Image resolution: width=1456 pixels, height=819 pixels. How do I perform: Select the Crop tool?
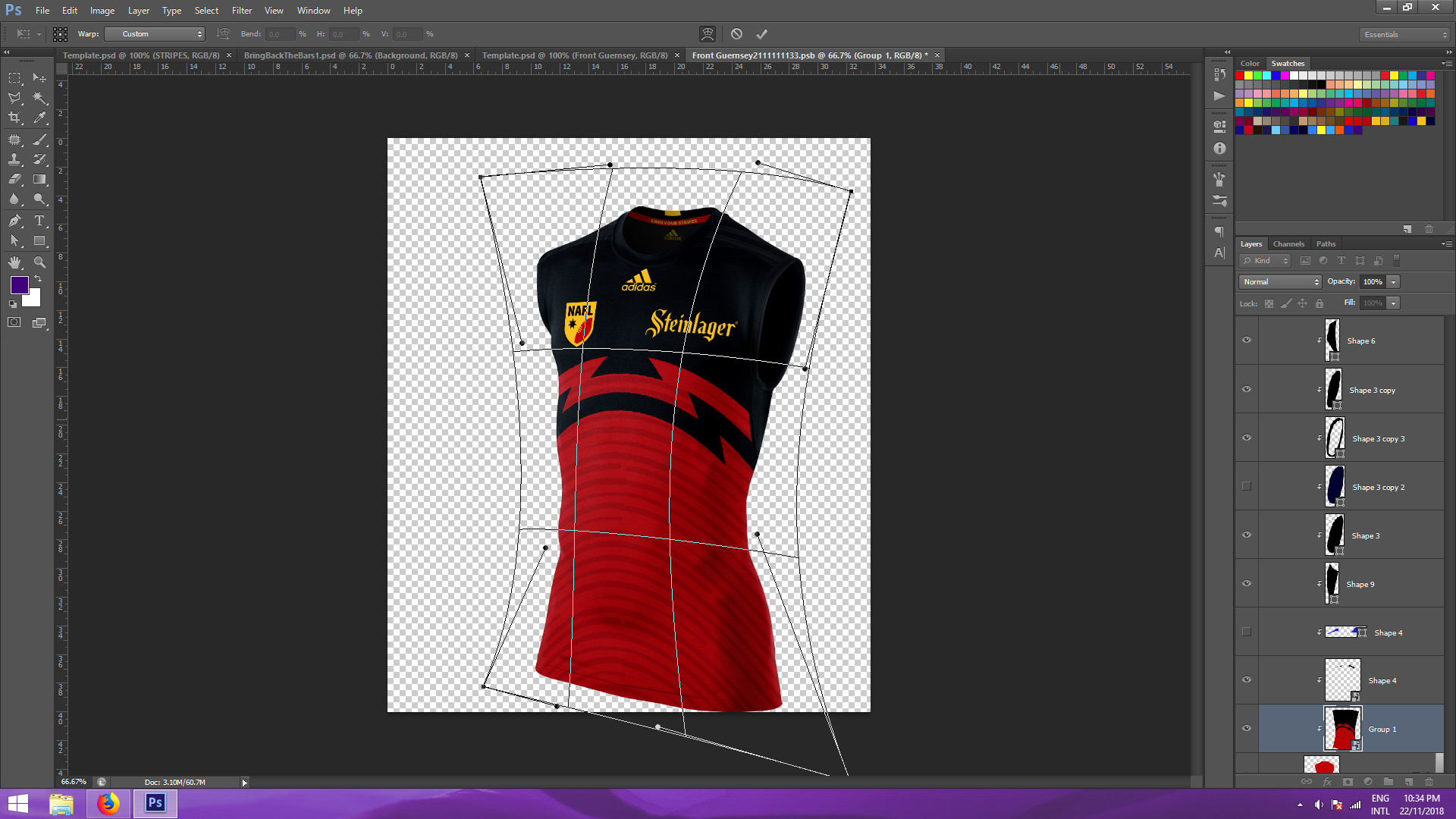(x=14, y=118)
